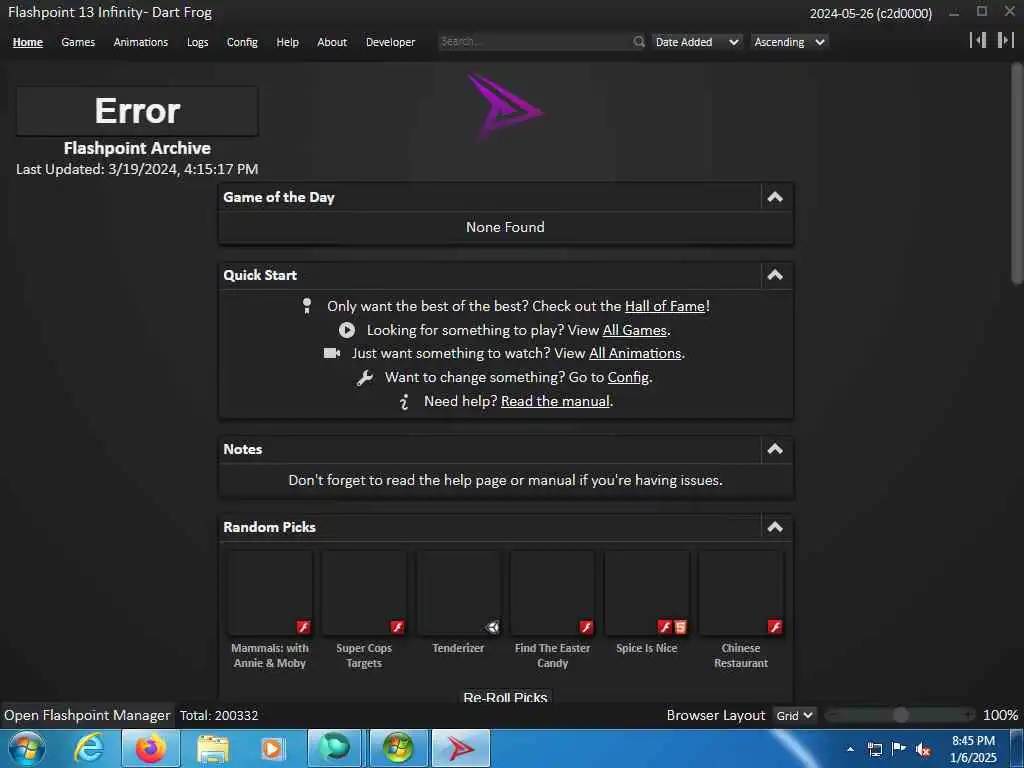This screenshot has width=1024, height=768.
Task: Open Windows Explorer folder icon in taskbar
Action: pos(212,749)
